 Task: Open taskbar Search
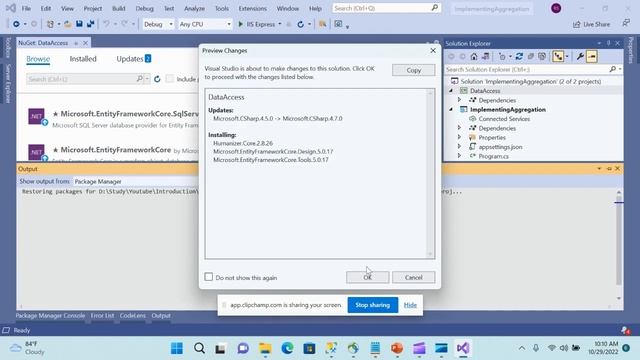199,348
